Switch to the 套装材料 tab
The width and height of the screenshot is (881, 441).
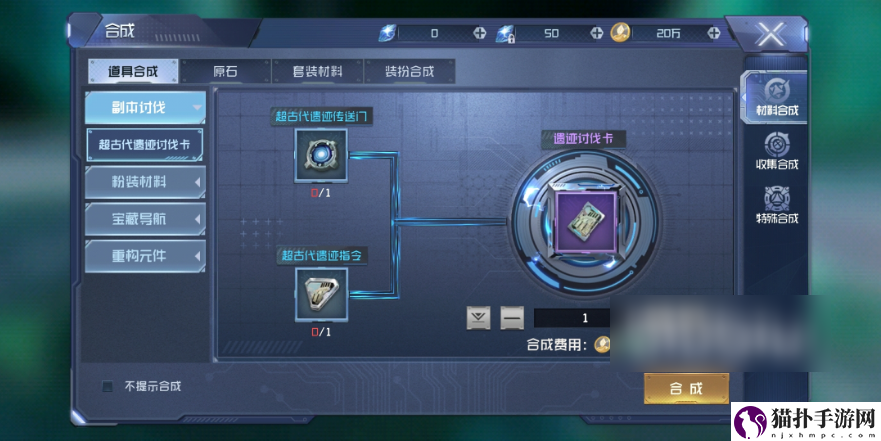click(317, 71)
